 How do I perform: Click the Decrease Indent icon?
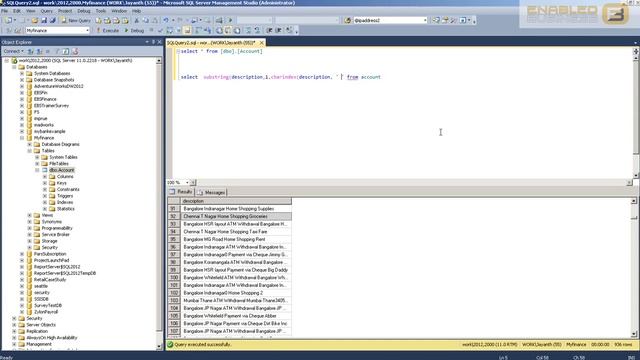coord(269,30)
